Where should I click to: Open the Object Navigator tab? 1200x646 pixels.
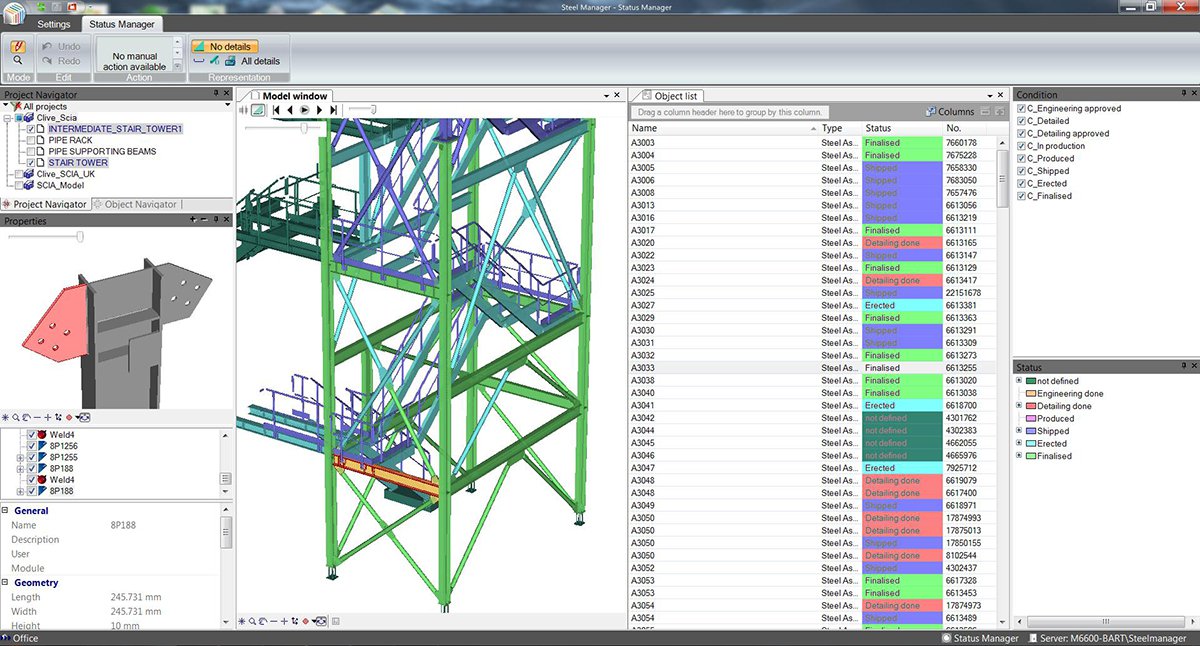click(x=140, y=204)
